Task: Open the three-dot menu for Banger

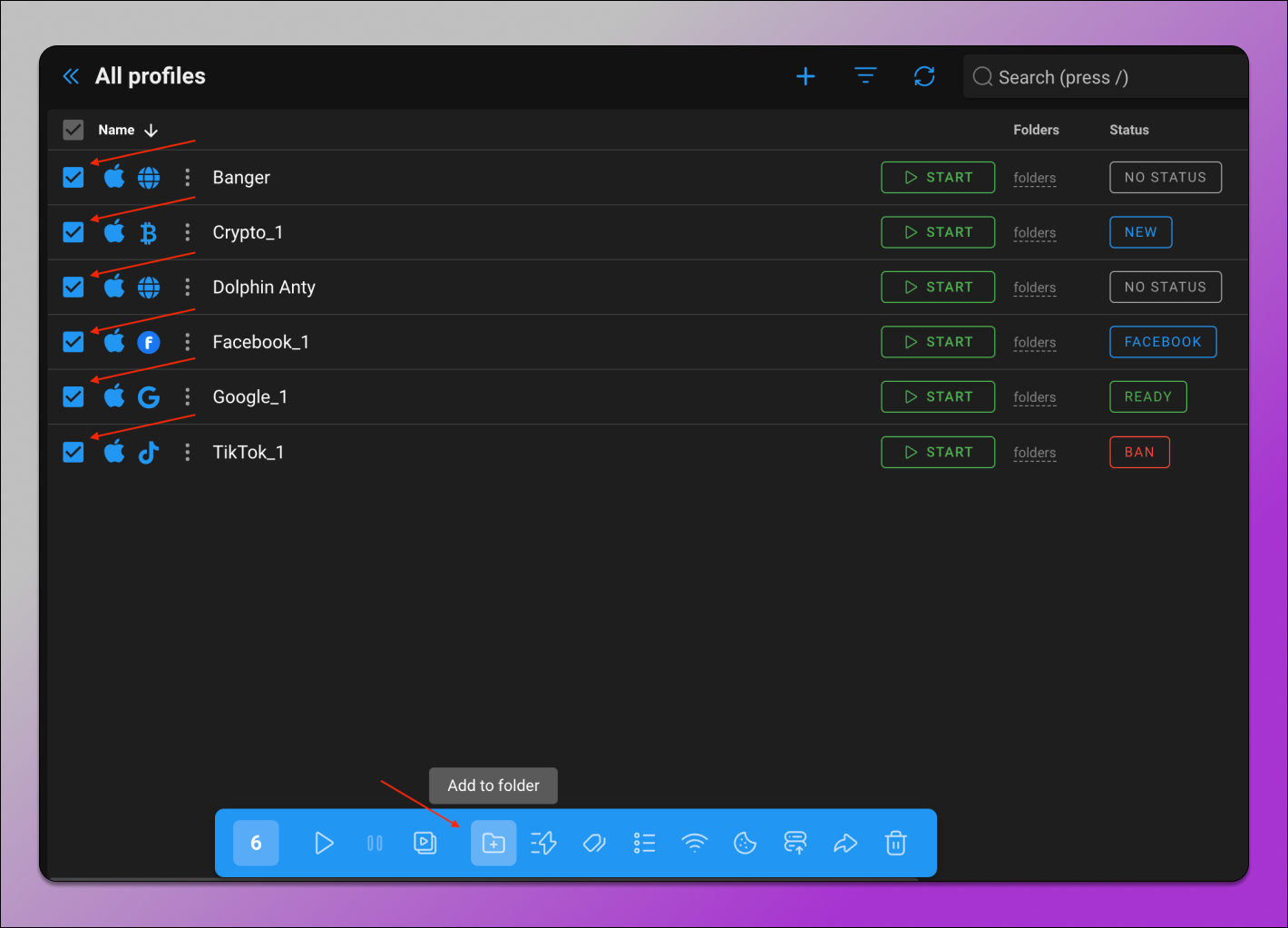Action: point(188,178)
